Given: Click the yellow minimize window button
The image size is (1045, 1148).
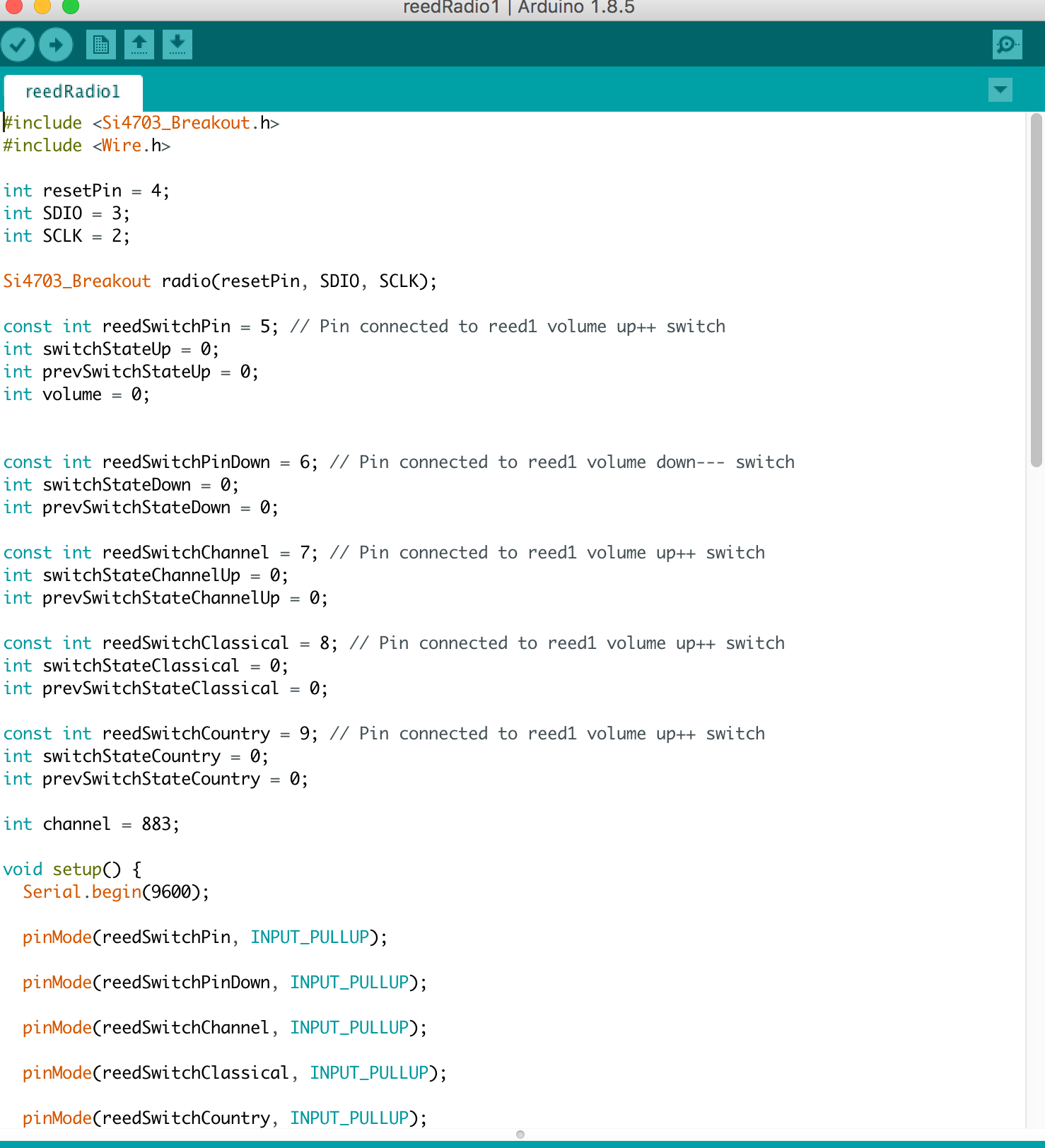Looking at the screenshot, I should [42, 6].
